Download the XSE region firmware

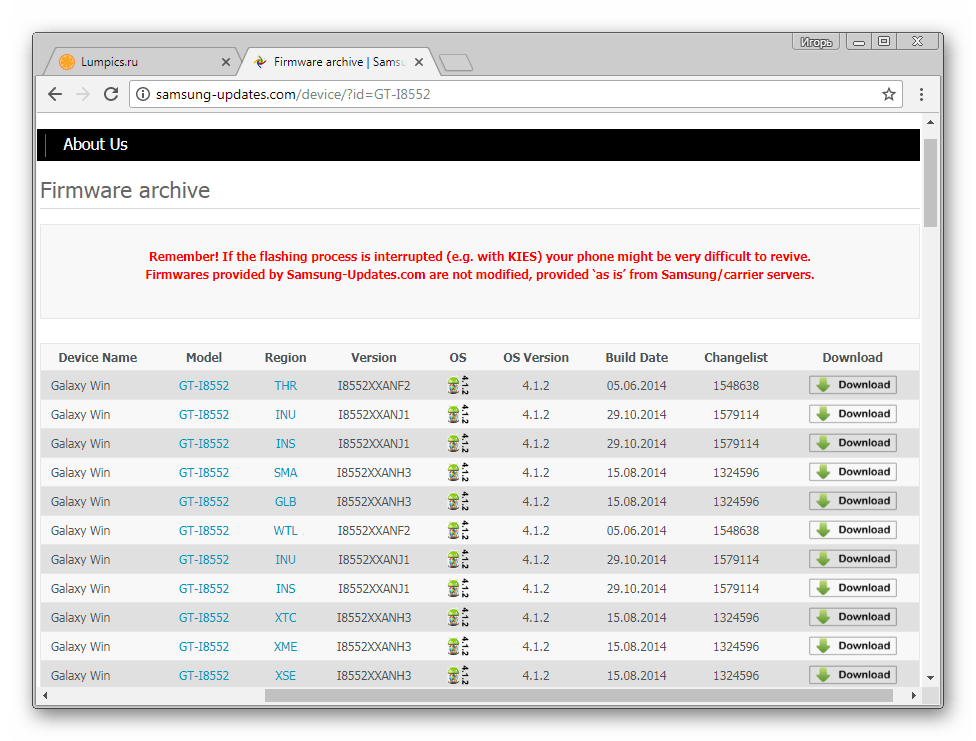[852, 675]
